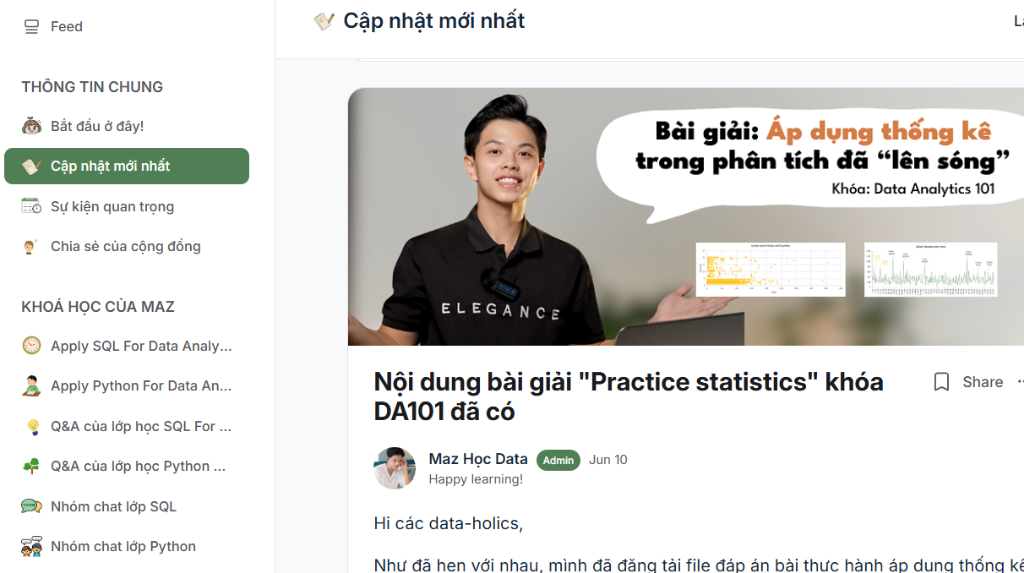Open the post cover banner image
Viewport: 1024px width, 573px height.
pyautogui.click(x=686, y=217)
